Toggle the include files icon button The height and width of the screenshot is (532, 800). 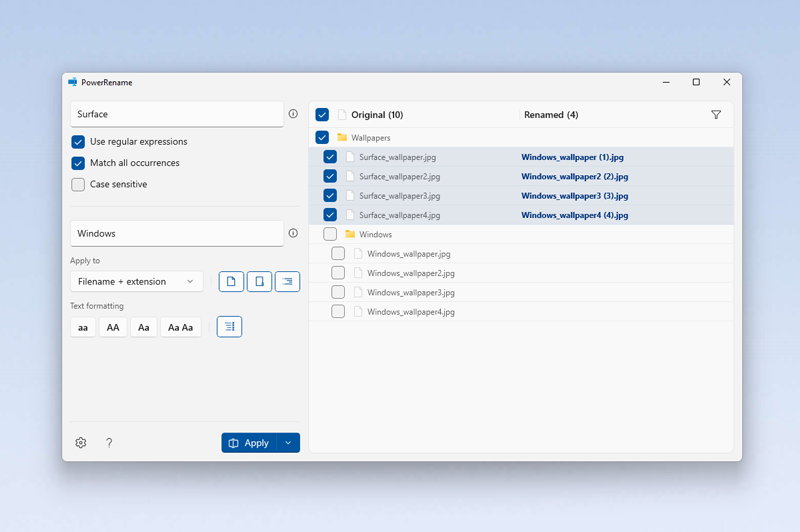(x=231, y=282)
